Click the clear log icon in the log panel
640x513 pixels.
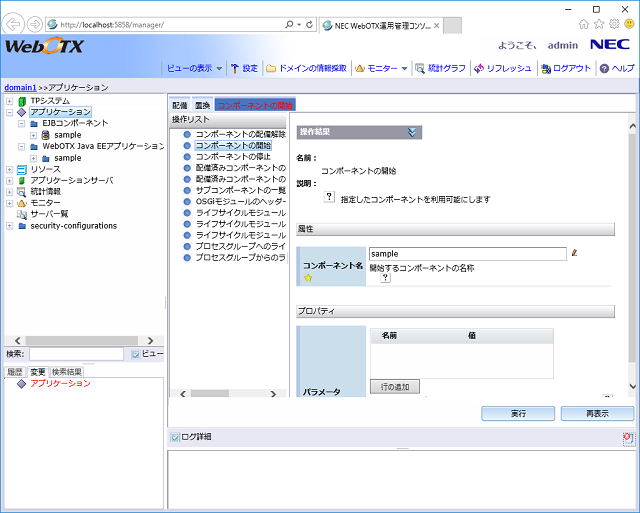coord(627,438)
